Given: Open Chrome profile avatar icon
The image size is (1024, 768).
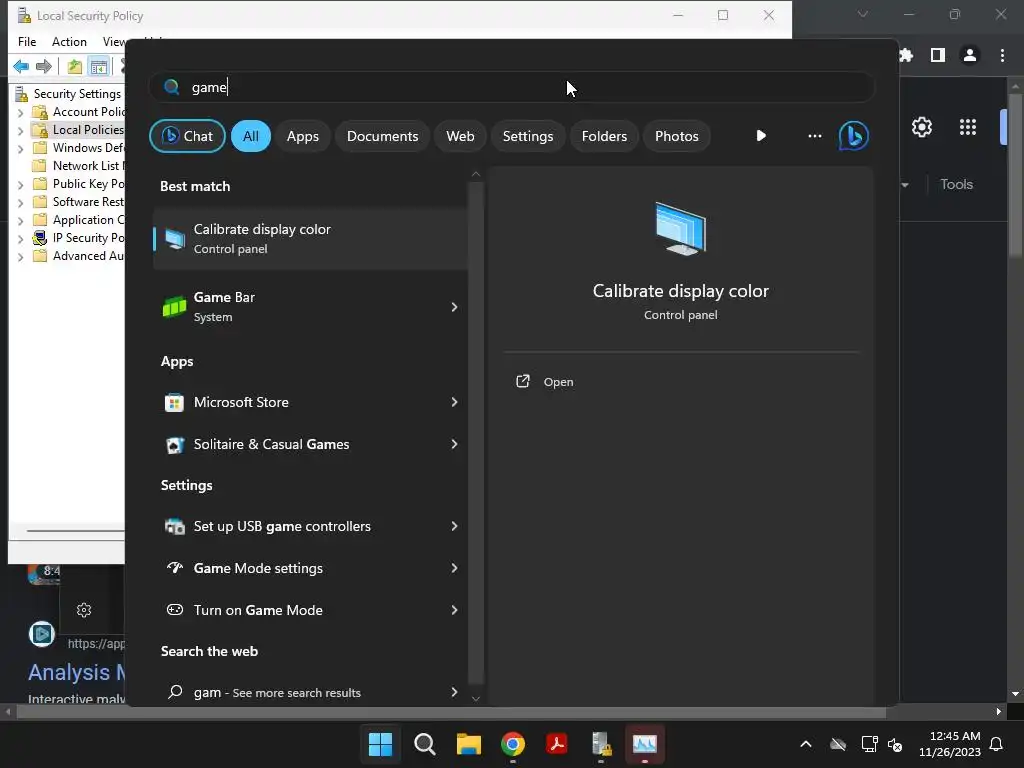Looking at the screenshot, I should (970, 56).
